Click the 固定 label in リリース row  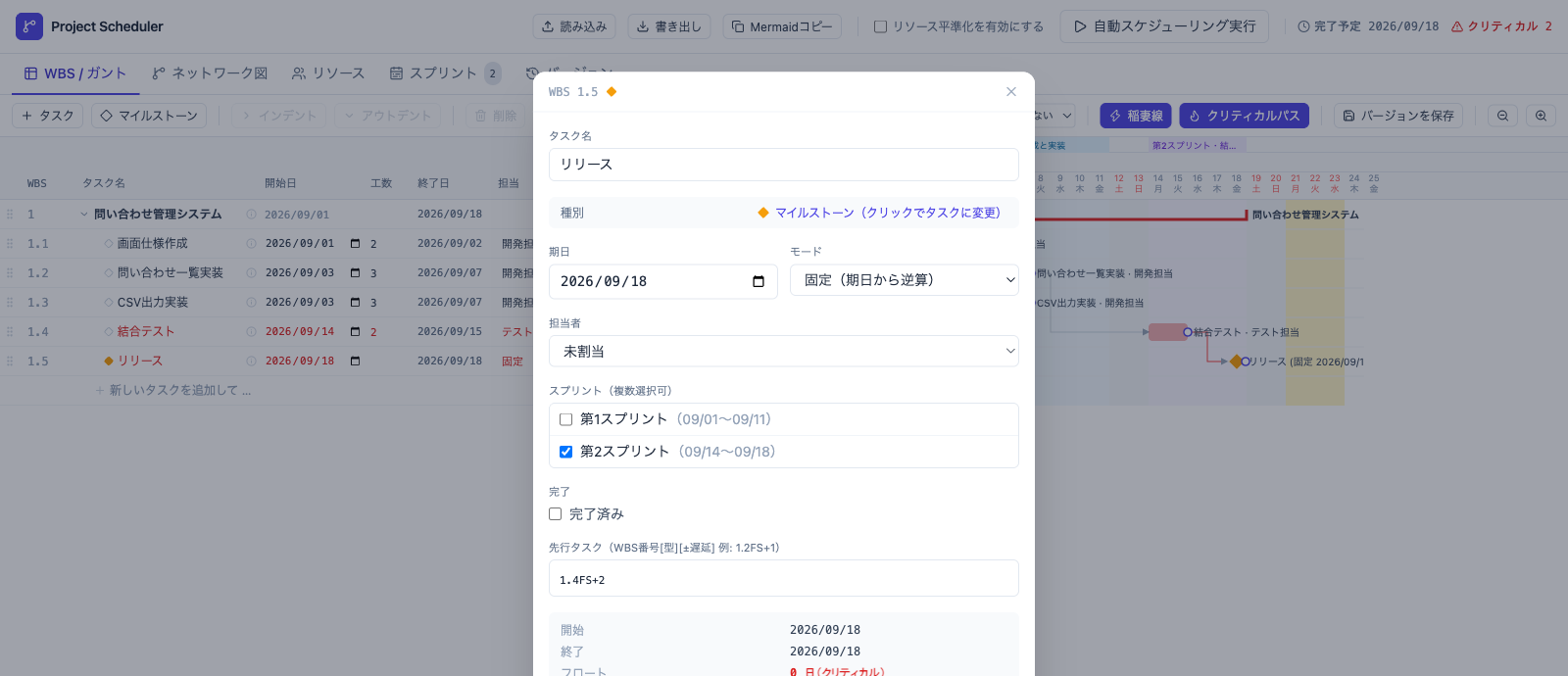(513, 361)
